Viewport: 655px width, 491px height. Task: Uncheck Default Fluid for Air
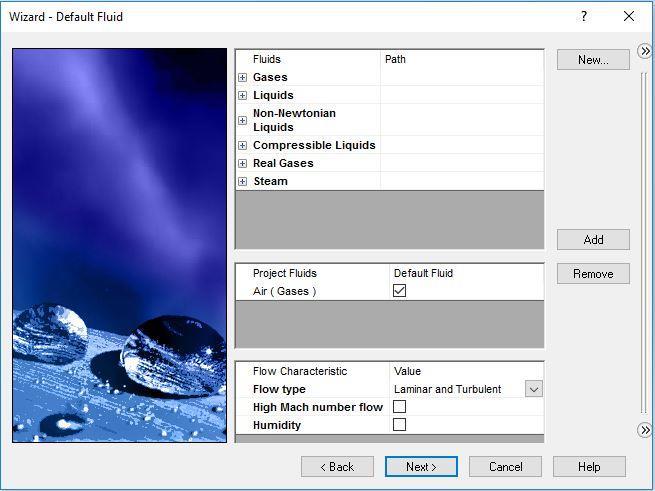click(x=399, y=290)
